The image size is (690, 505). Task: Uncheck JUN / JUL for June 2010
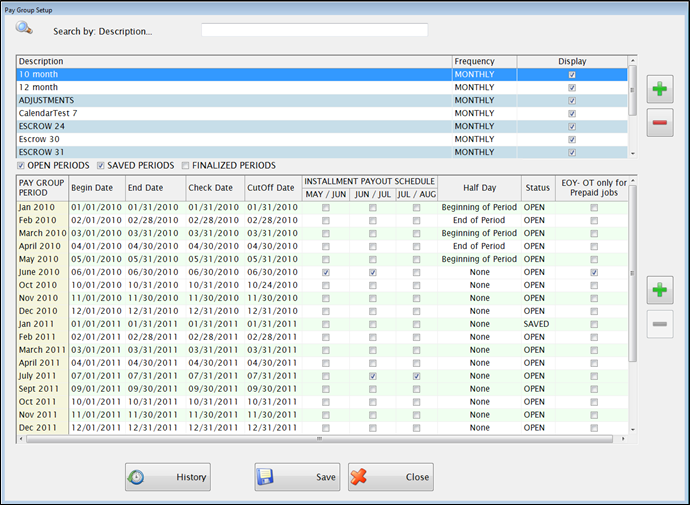click(x=373, y=273)
